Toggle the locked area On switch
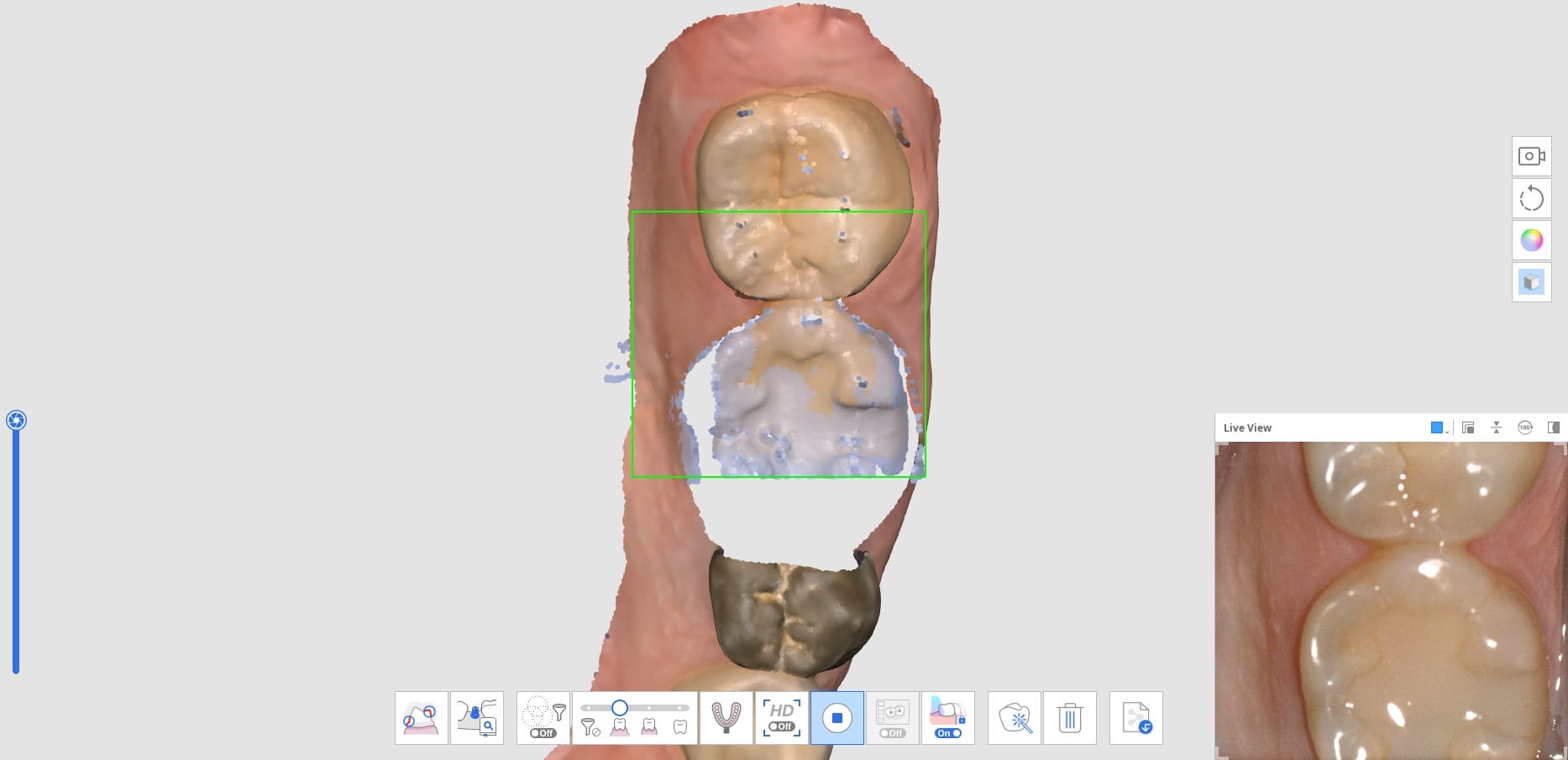 click(948, 733)
